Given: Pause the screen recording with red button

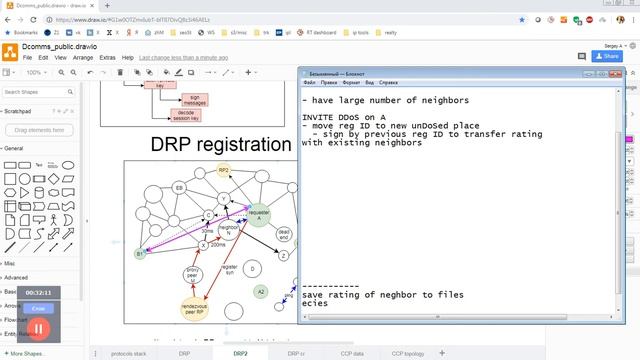Looking at the screenshot, I should (x=38, y=329).
